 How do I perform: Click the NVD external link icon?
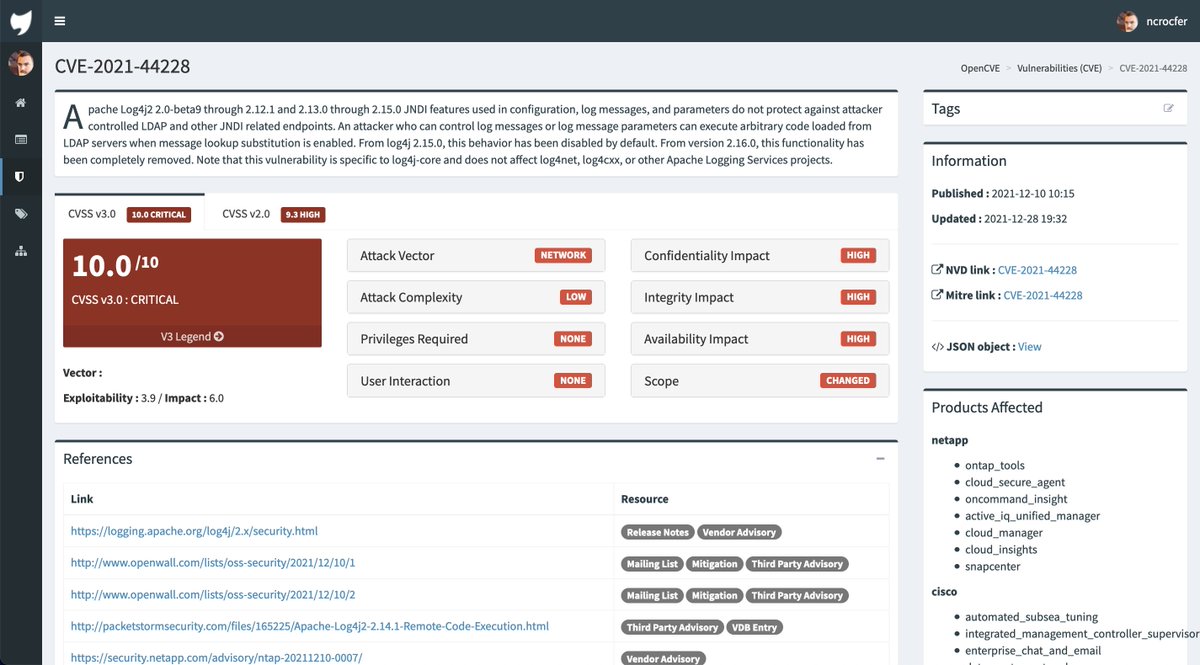937,270
